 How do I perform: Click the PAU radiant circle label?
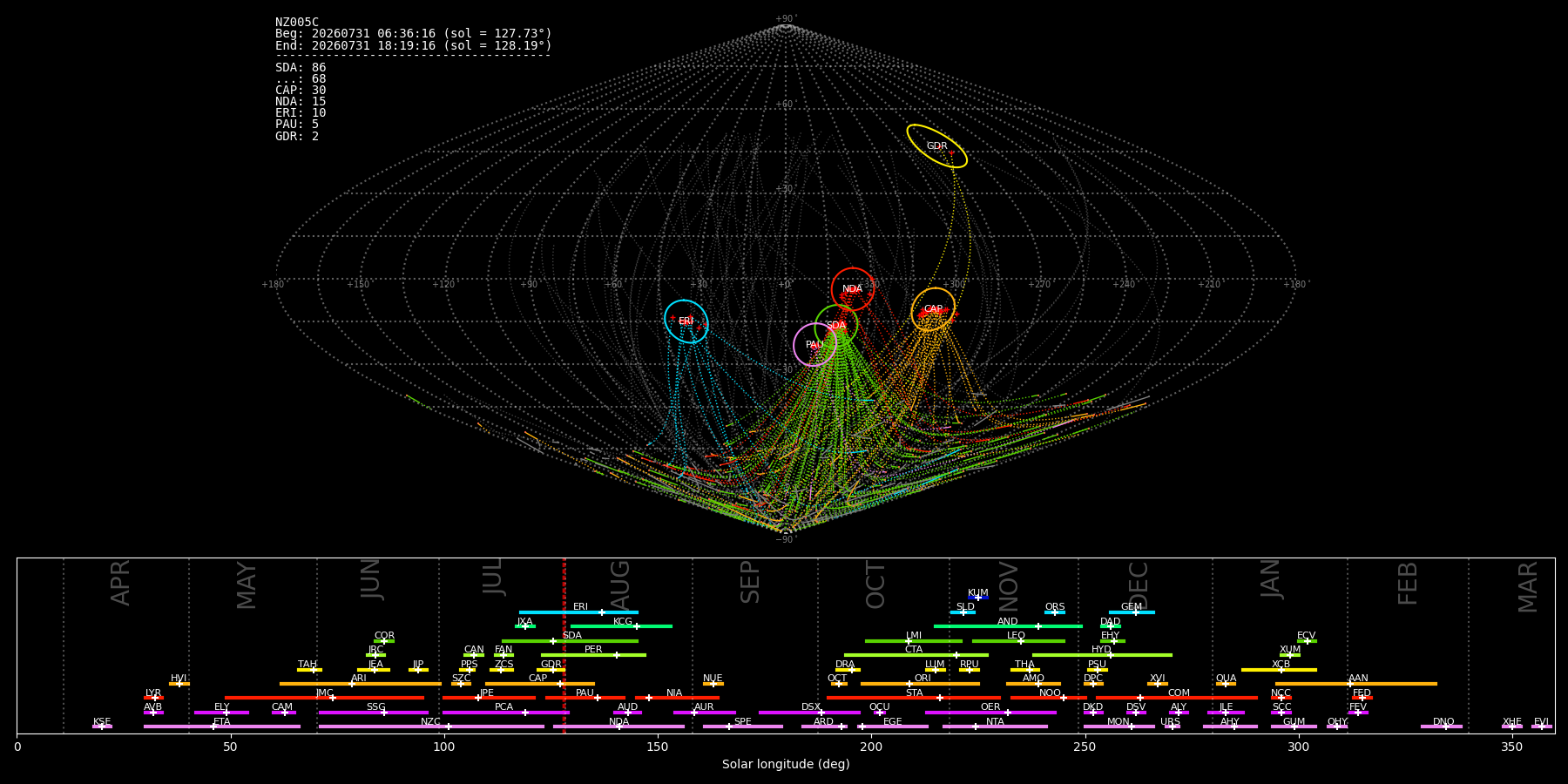coord(814,345)
